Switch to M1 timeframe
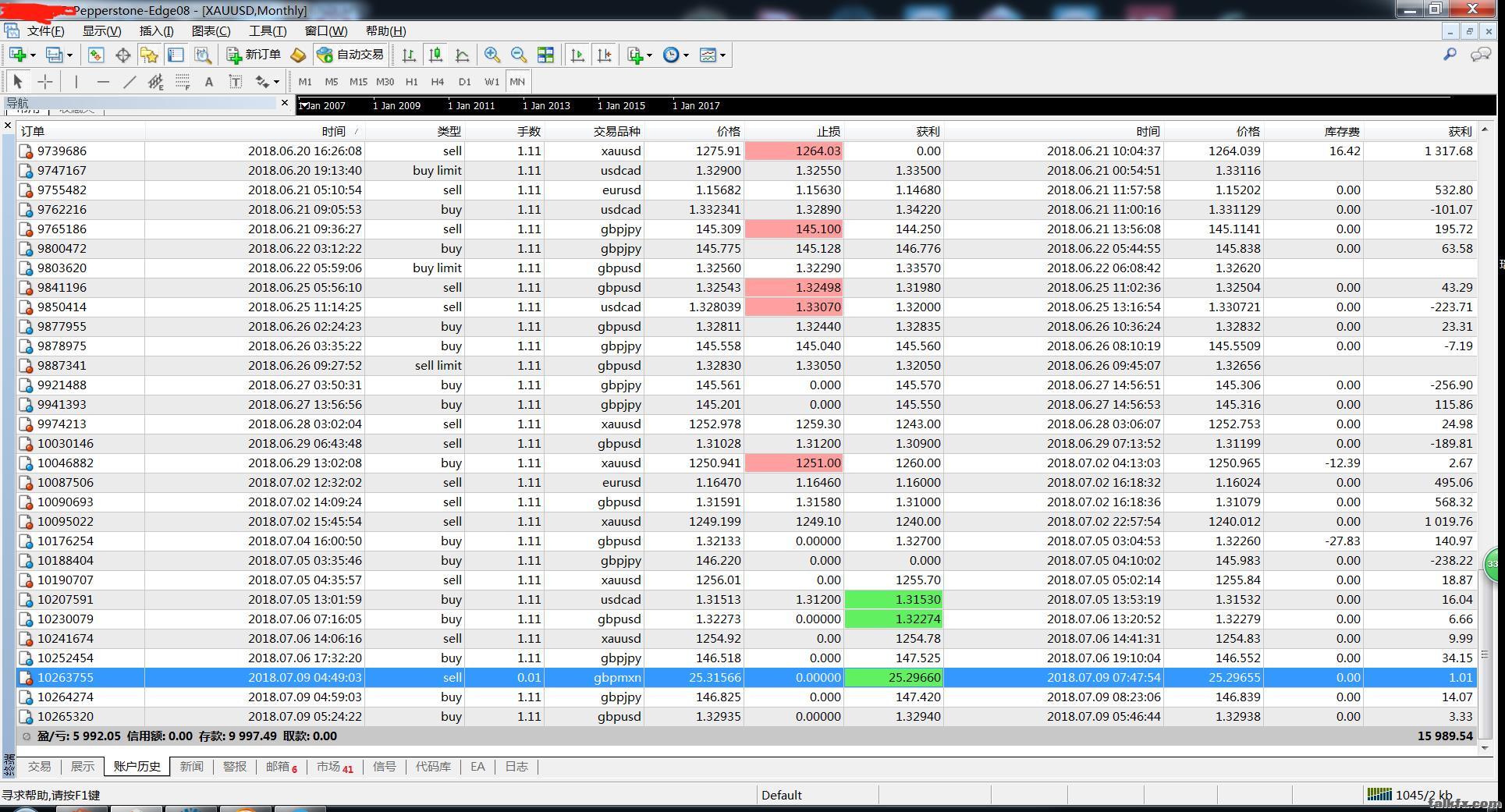The image size is (1505, 812). [x=305, y=81]
